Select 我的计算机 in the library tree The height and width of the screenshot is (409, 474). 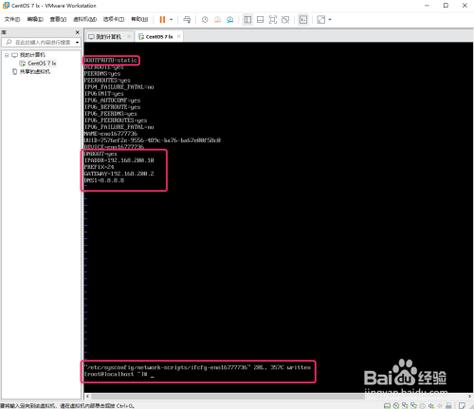click(x=32, y=55)
